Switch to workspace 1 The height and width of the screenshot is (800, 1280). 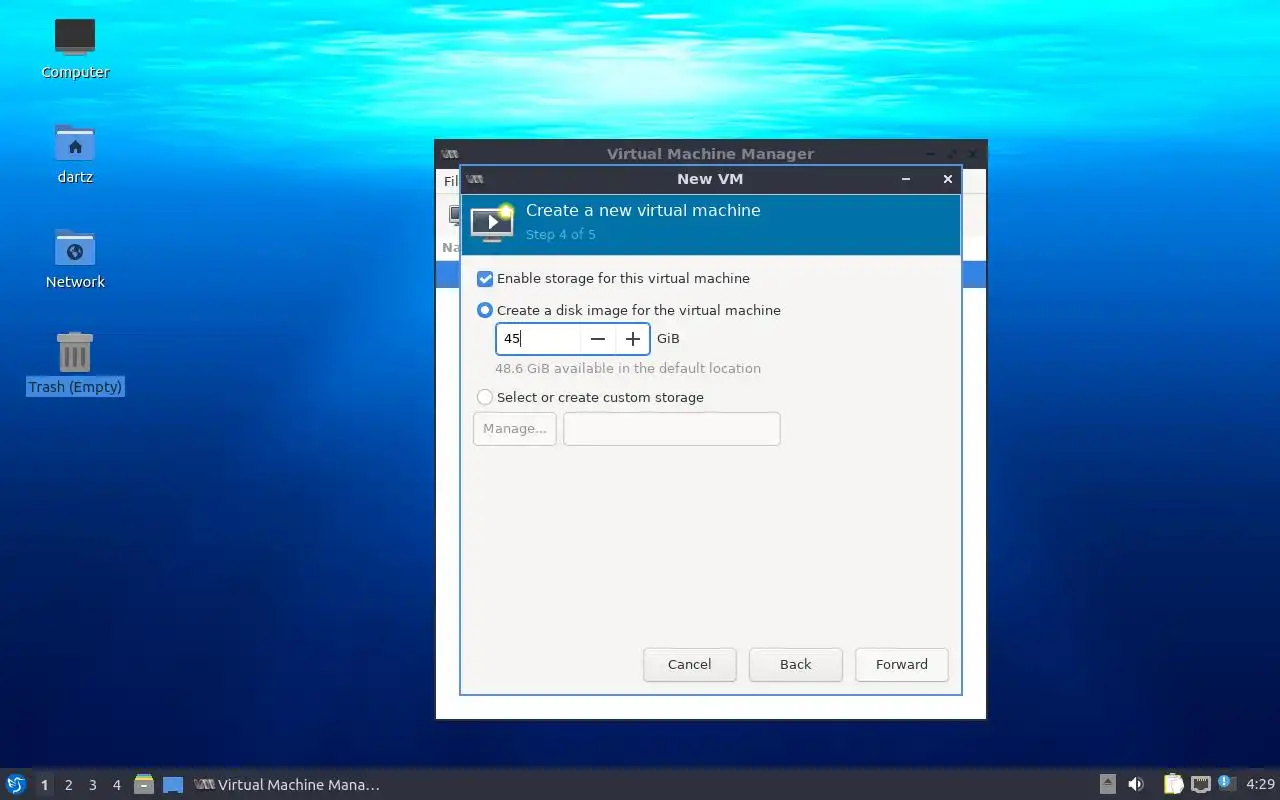pos(44,785)
